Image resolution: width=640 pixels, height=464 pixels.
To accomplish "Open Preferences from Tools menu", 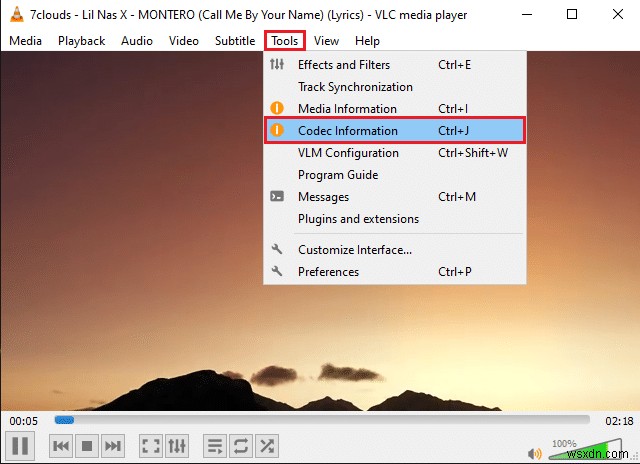I will (394, 271).
